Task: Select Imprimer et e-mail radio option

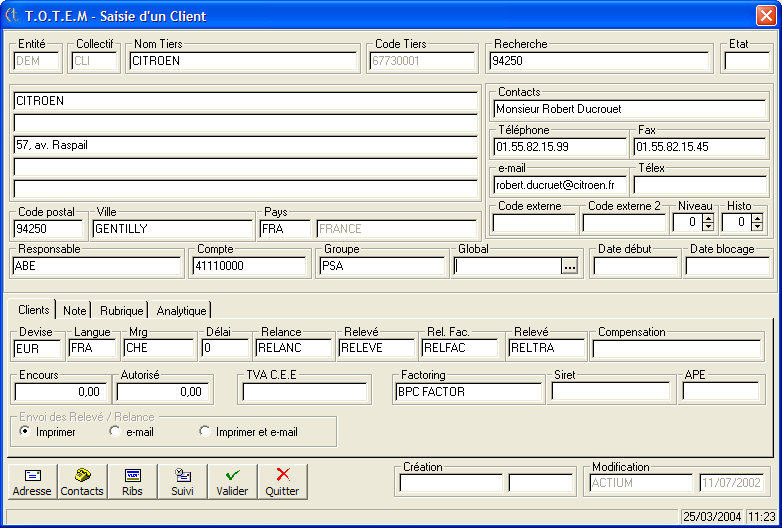Action: pos(204,431)
